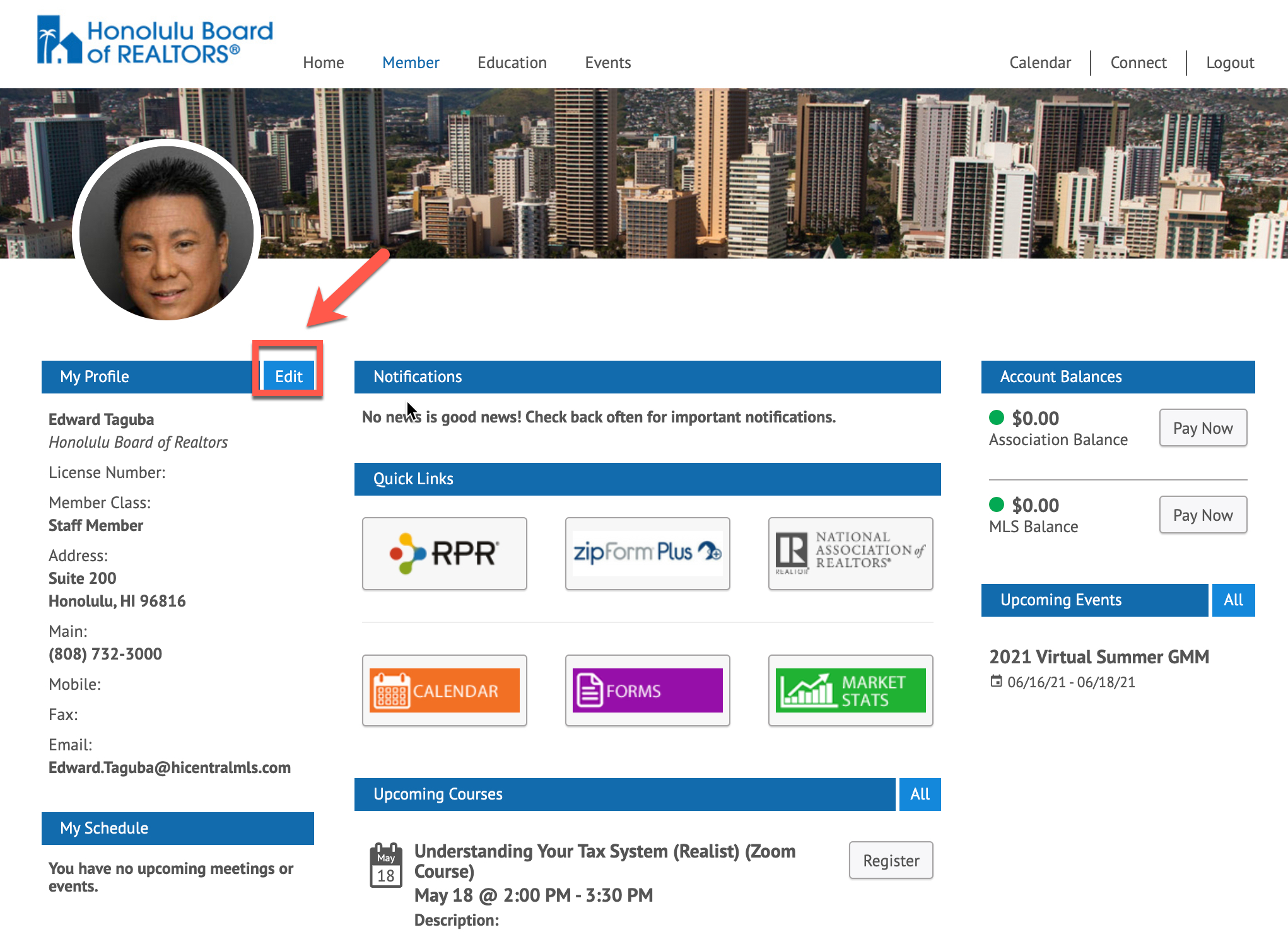Click the orange Calendar quick link
Image resolution: width=1288 pixels, height=937 pixels.
pos(444,690)
